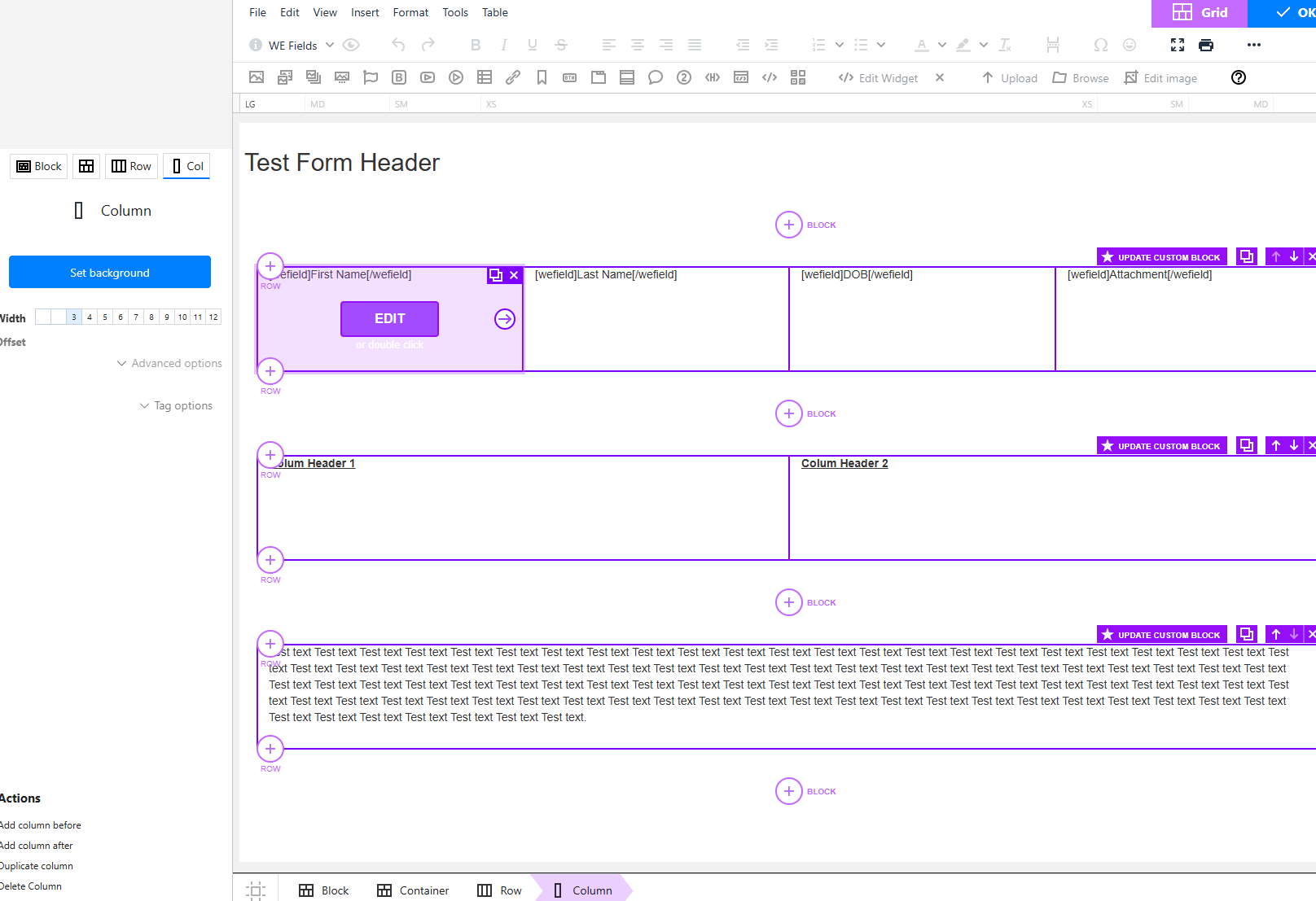Open the help question mark icon
The width and height of the screenshot is (1316, 901).
click(x=1239, y=78)
